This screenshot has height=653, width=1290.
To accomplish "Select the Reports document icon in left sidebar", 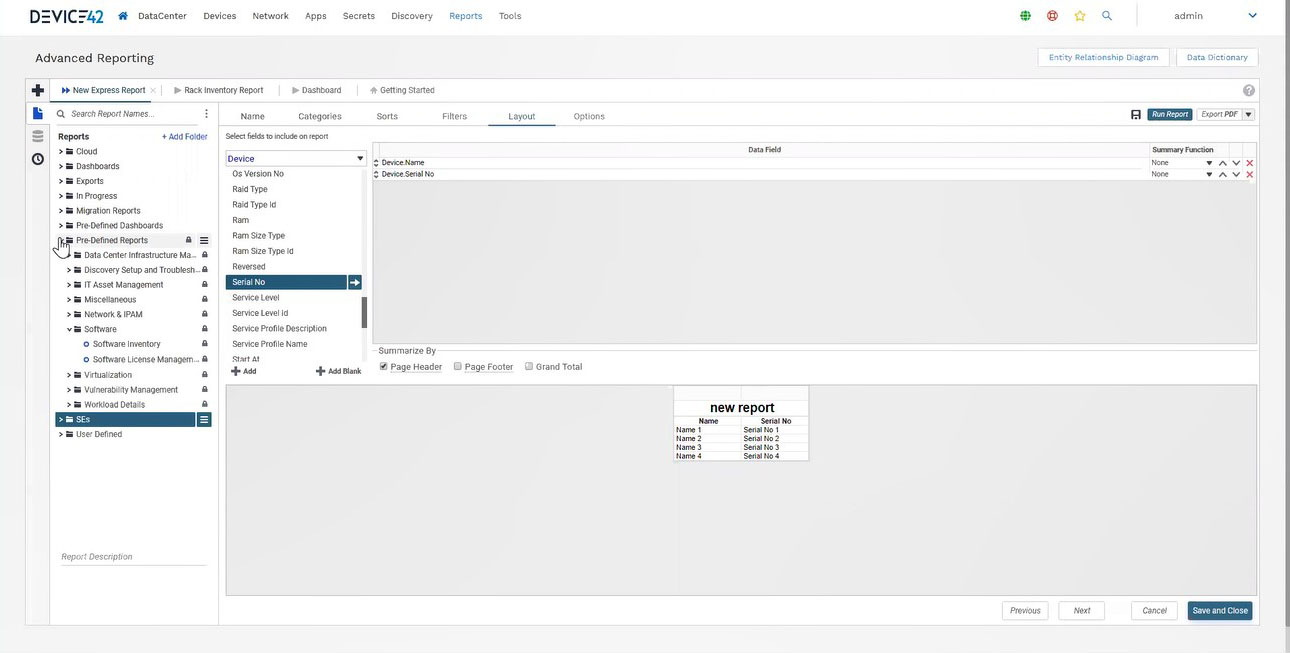I will (37, 112).
